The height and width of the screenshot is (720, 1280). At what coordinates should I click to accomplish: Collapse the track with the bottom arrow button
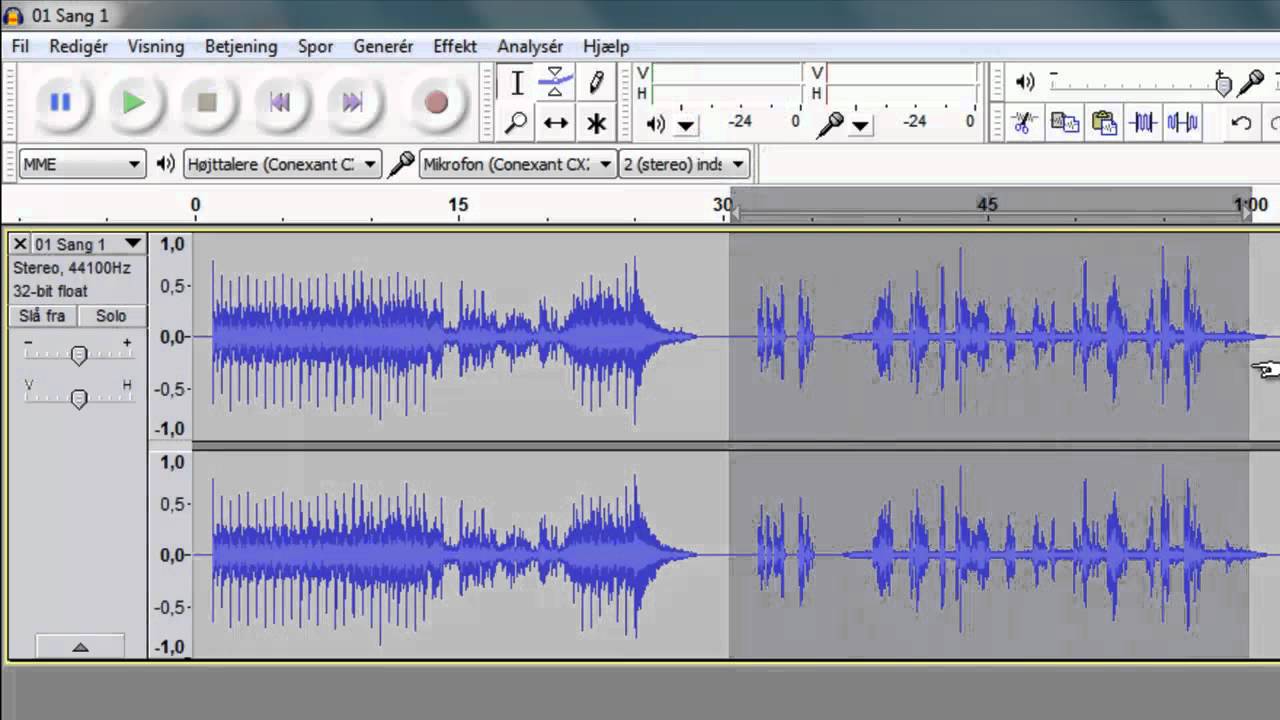80,646
